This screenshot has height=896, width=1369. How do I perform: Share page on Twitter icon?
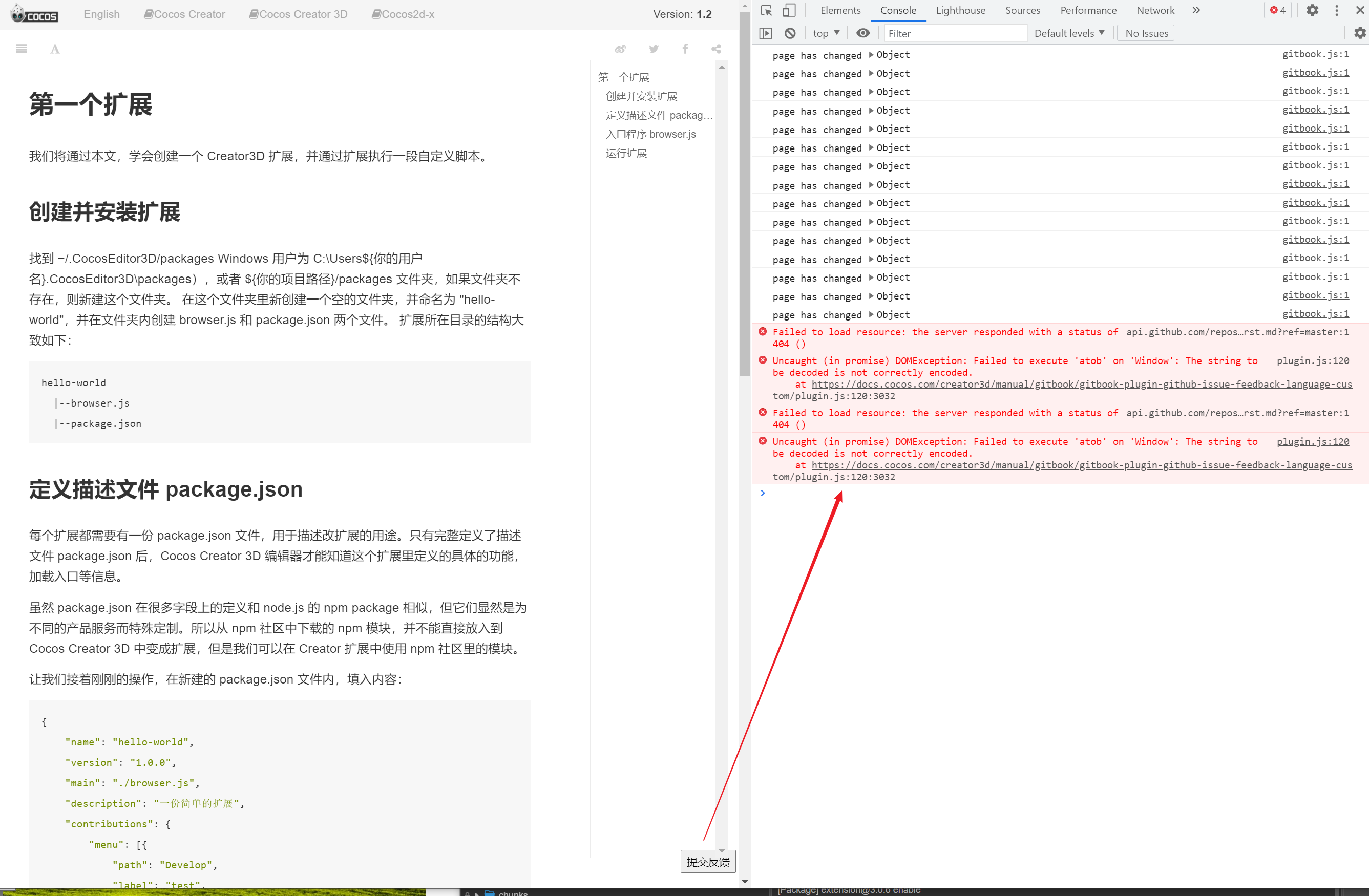pos(654,49)
